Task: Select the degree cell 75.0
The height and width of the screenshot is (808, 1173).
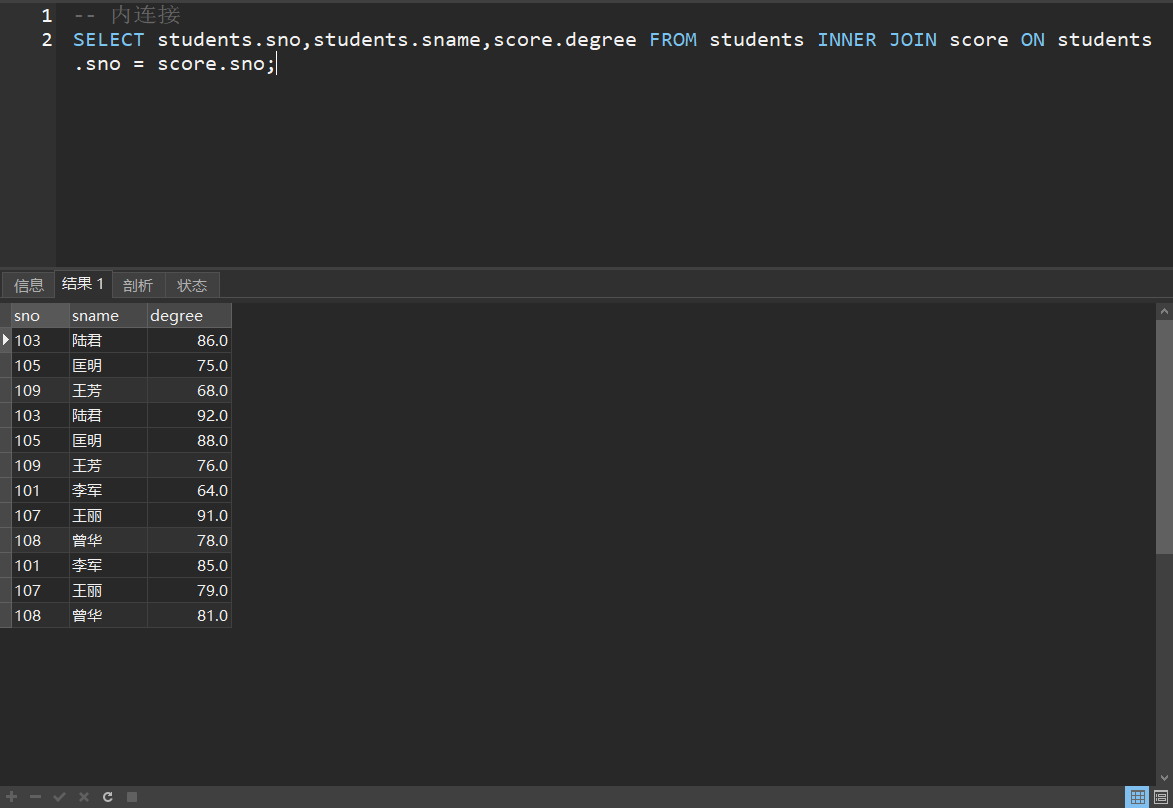Action: coord(189,365)
